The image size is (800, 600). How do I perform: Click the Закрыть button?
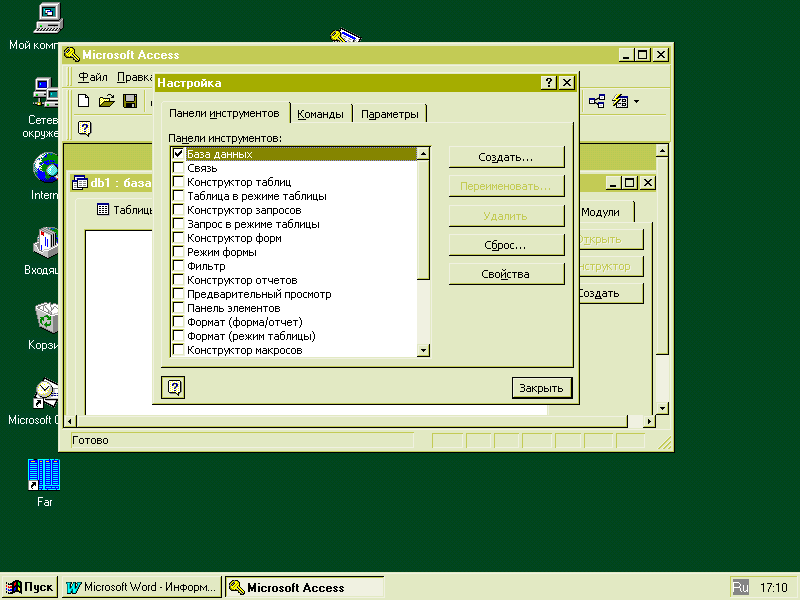pyautogui.click(x=542, y=388)
